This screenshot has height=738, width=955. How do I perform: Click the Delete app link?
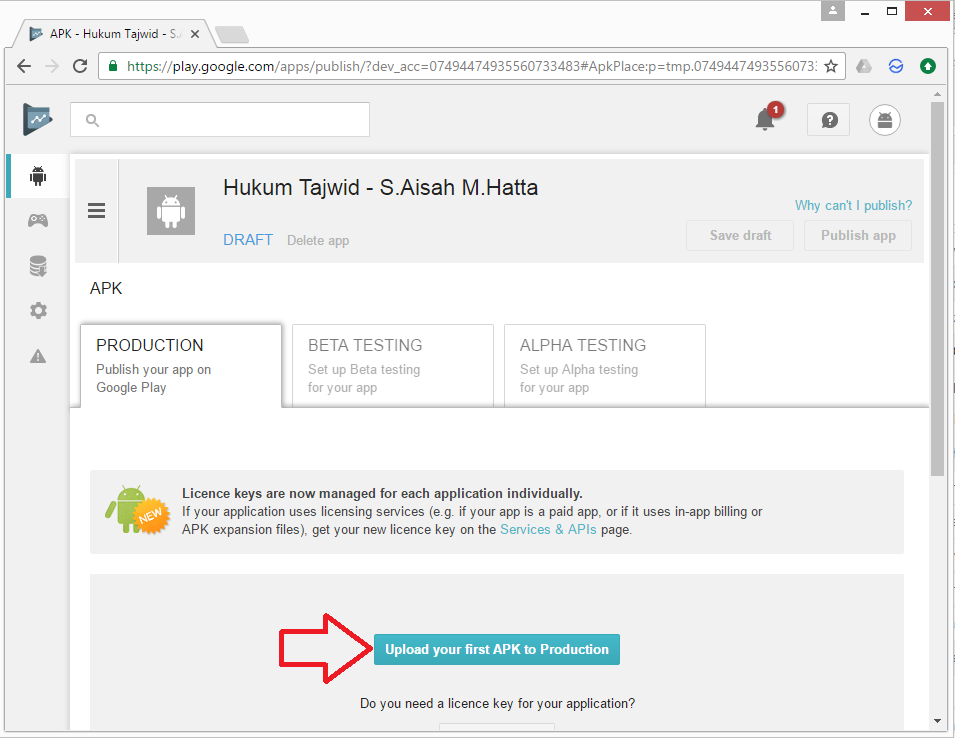coord(318,241)
